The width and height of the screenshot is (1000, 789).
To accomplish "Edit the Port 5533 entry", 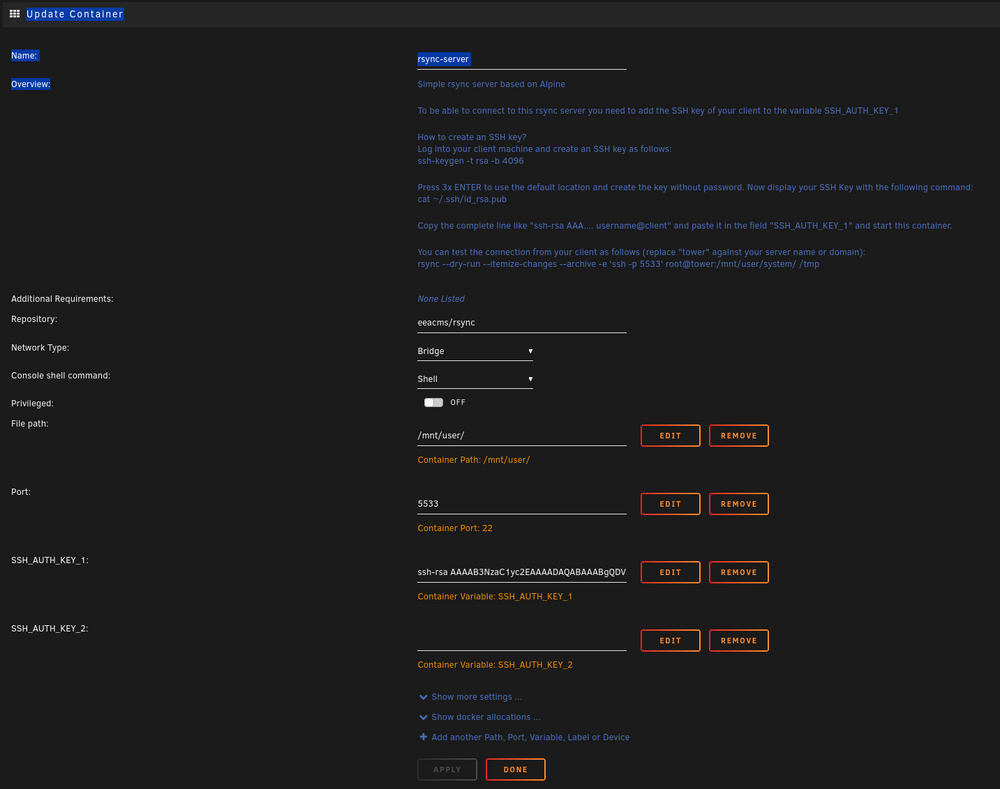I will pos(670,504).
